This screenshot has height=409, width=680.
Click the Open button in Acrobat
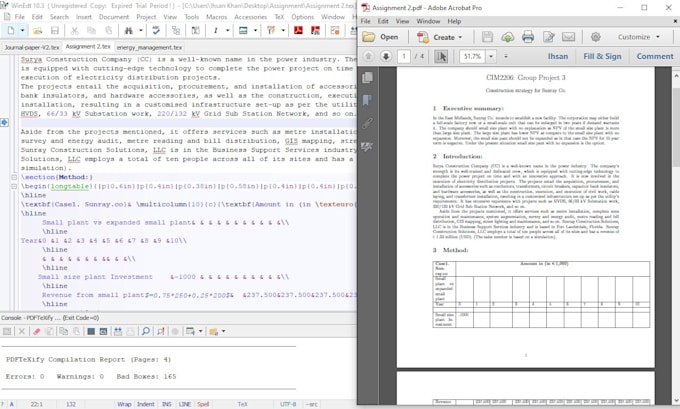point(381,37)
